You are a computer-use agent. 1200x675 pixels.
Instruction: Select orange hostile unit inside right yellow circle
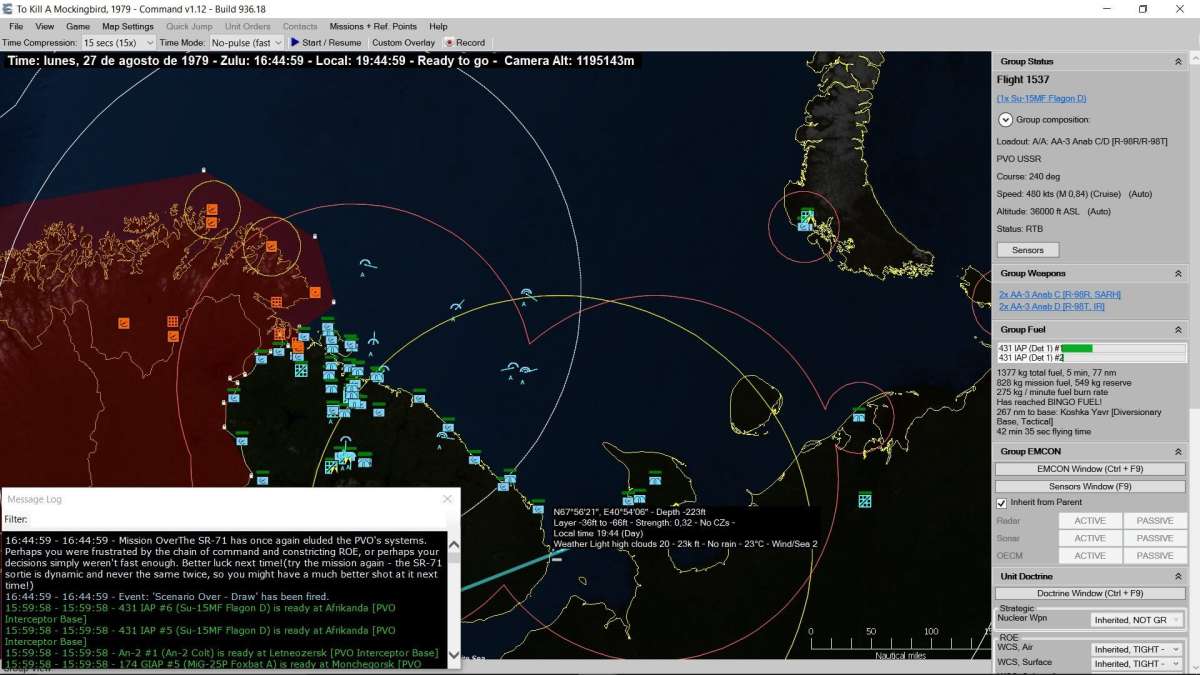click(271, 246)
